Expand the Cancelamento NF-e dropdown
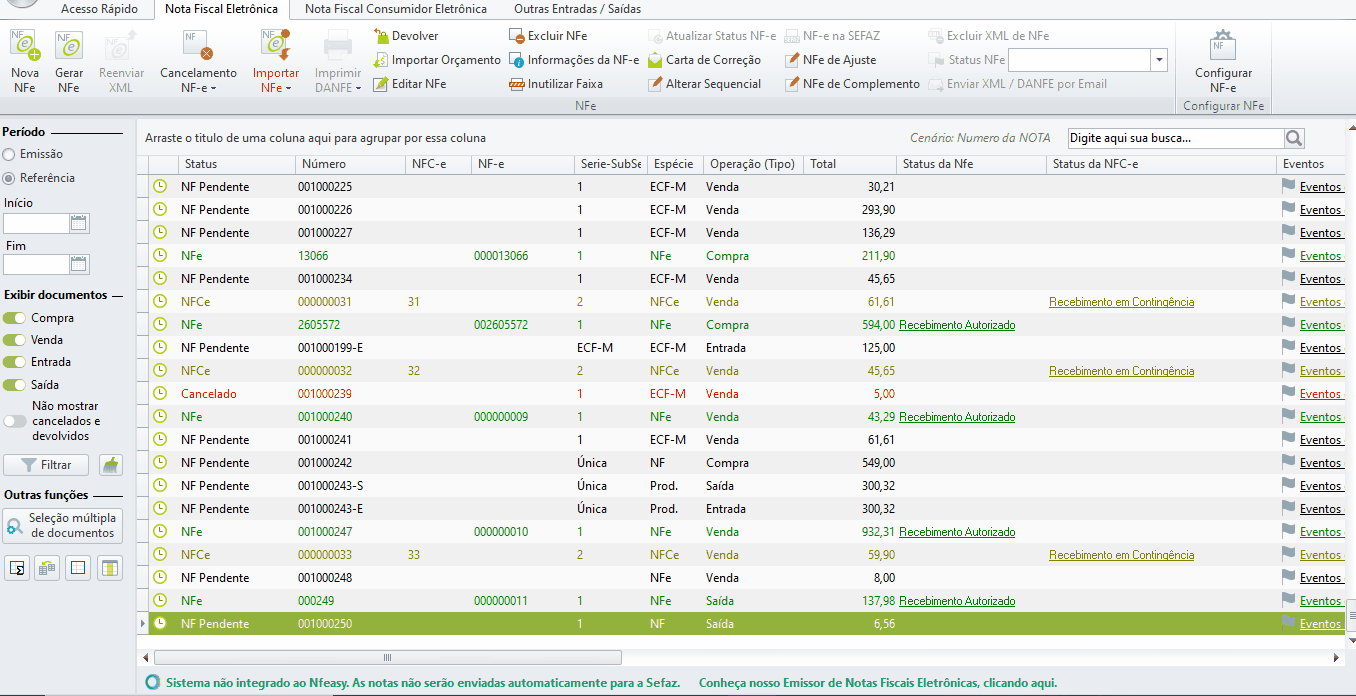This screenshot has width=1356, height=696. coord(198,80)
